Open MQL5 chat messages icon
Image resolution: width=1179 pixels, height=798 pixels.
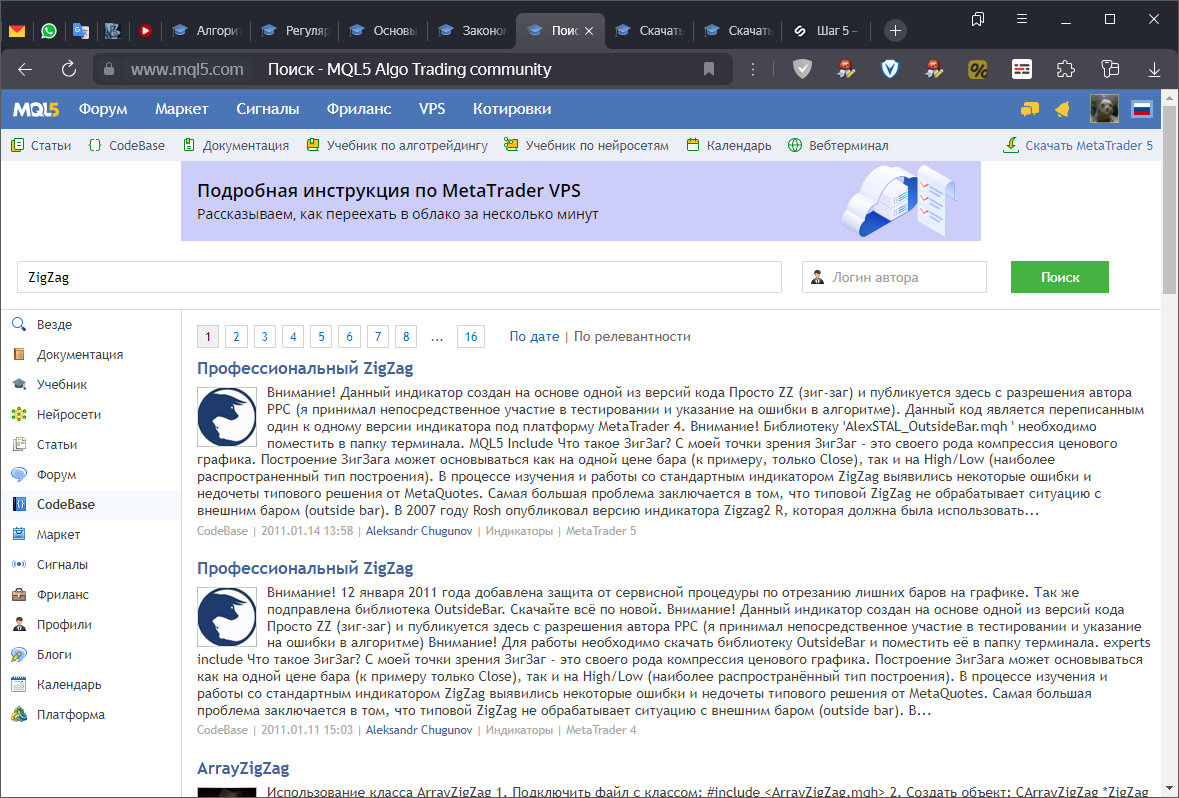(x=1029, y=109)
